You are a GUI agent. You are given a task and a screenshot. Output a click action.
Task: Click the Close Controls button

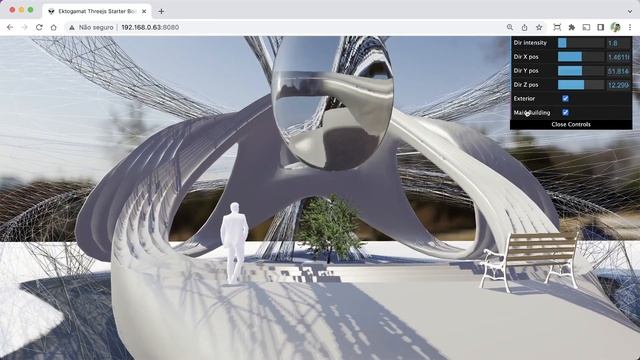click(571, 124)
